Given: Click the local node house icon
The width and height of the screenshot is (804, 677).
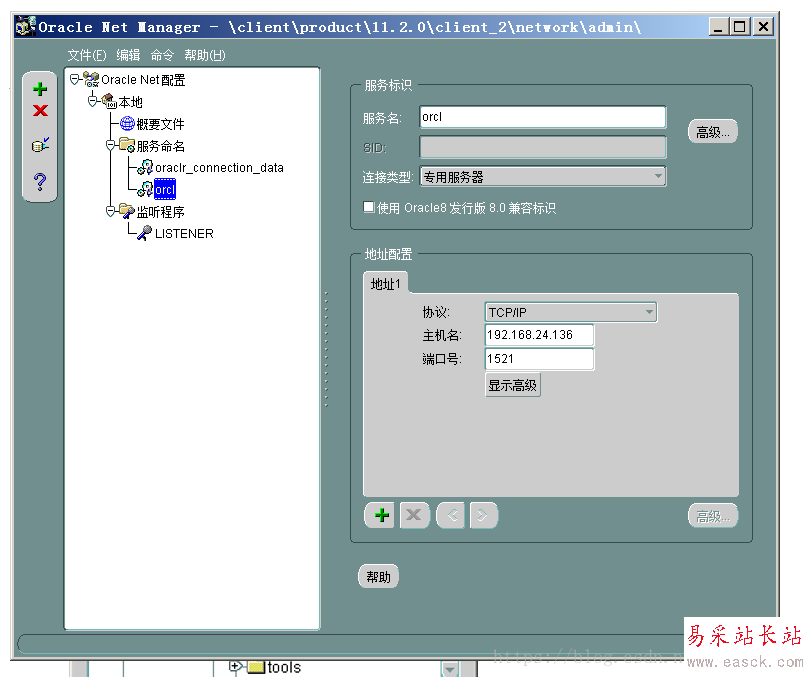Looking at the screenshot, I should (109, 101).
